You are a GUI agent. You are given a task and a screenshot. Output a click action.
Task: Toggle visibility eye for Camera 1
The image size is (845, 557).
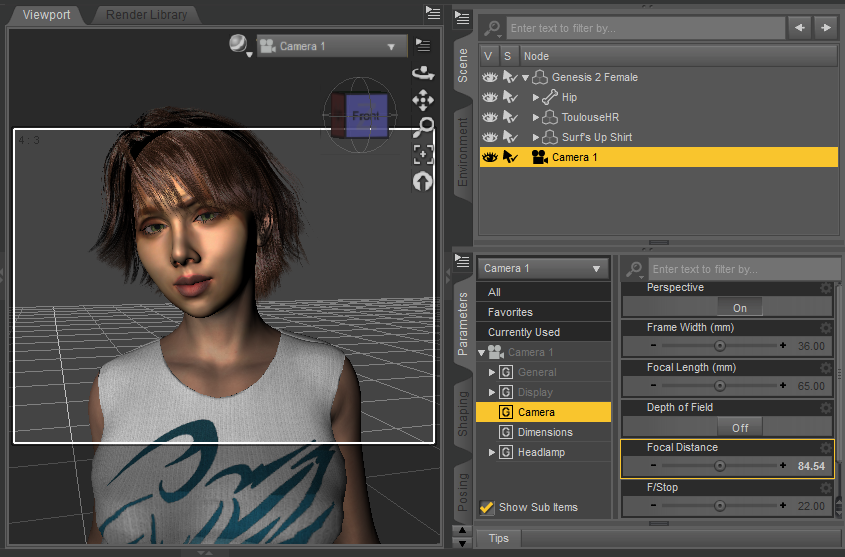(489, 157)
